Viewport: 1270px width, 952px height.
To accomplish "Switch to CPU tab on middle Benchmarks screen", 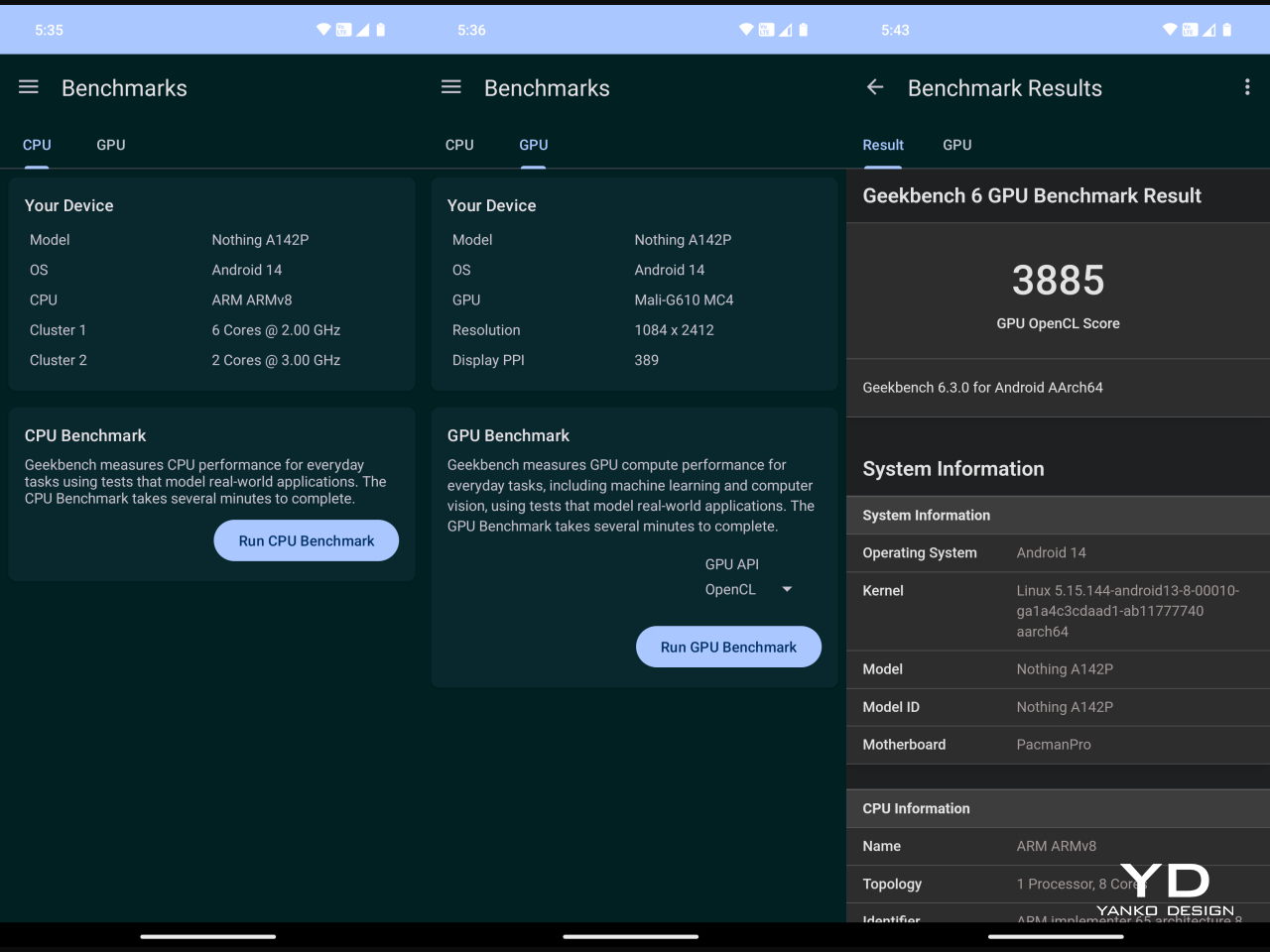I will coord(459,145).
